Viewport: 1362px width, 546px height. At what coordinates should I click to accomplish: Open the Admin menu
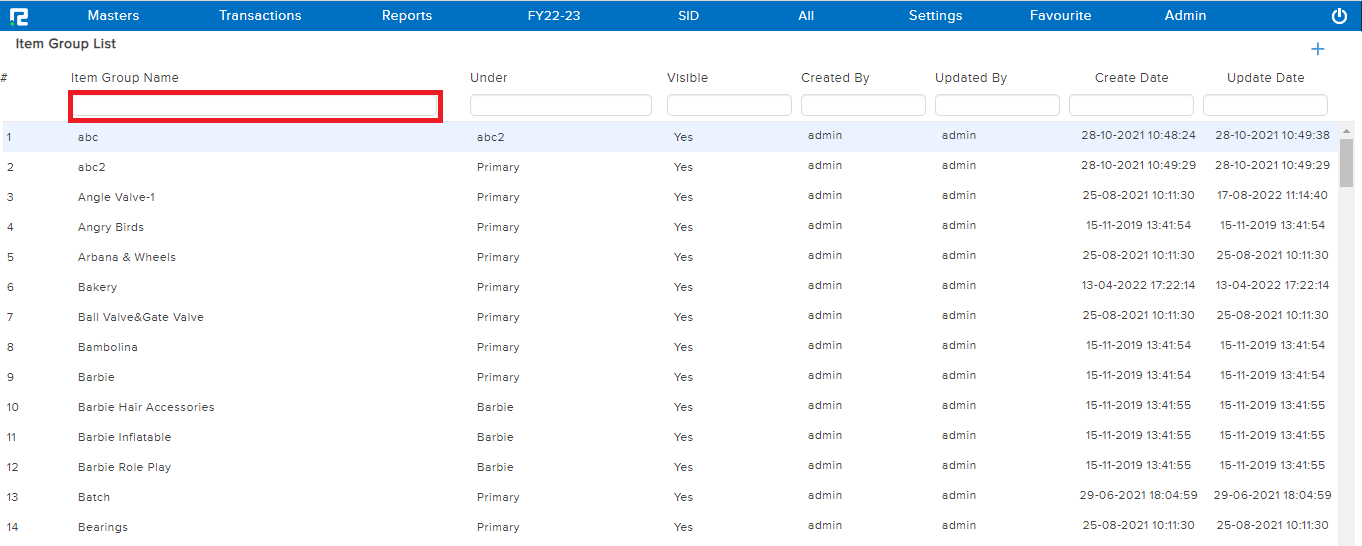pos(1185,16)
